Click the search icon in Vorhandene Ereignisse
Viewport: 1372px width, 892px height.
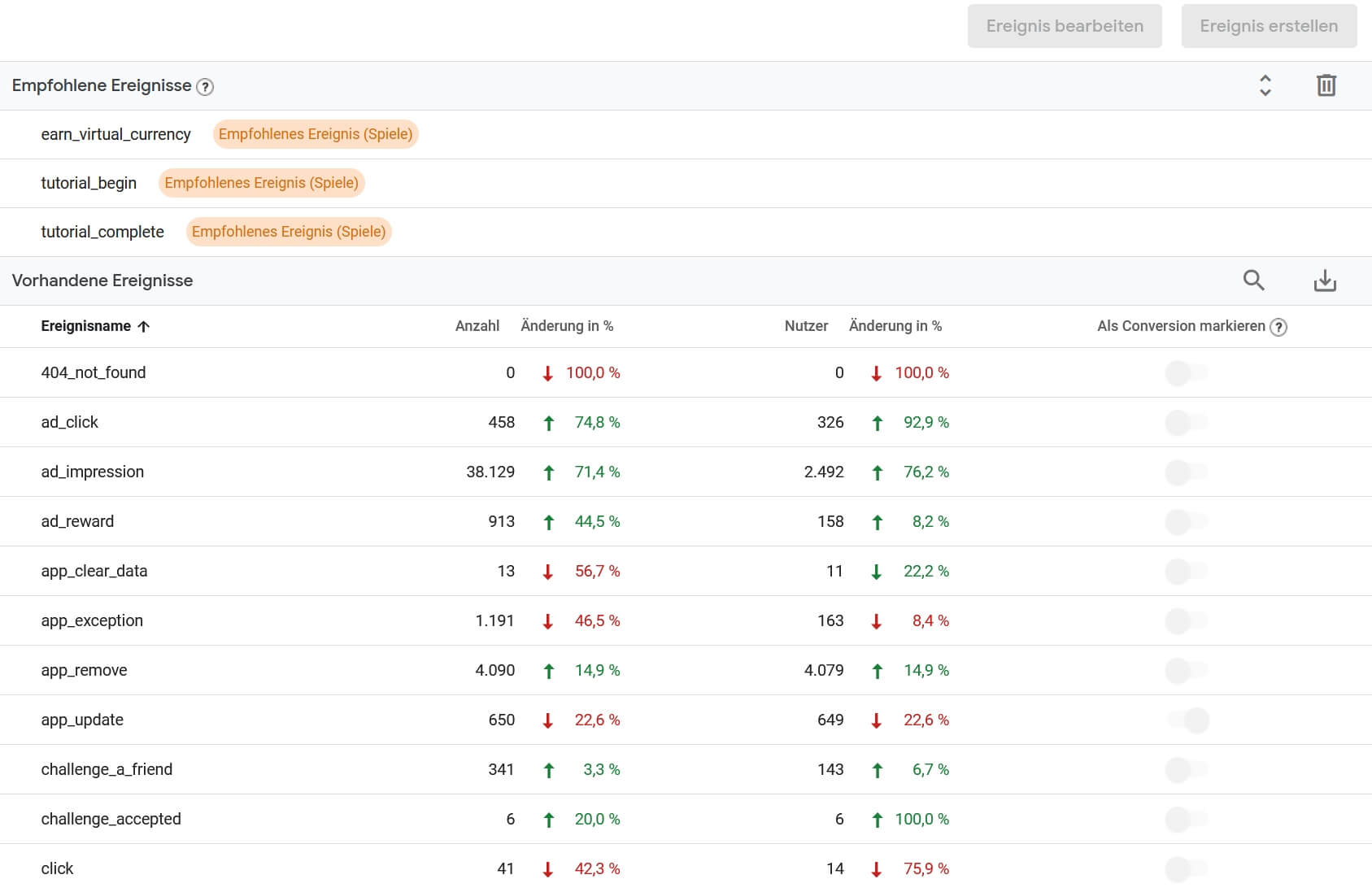point(1253,281)
